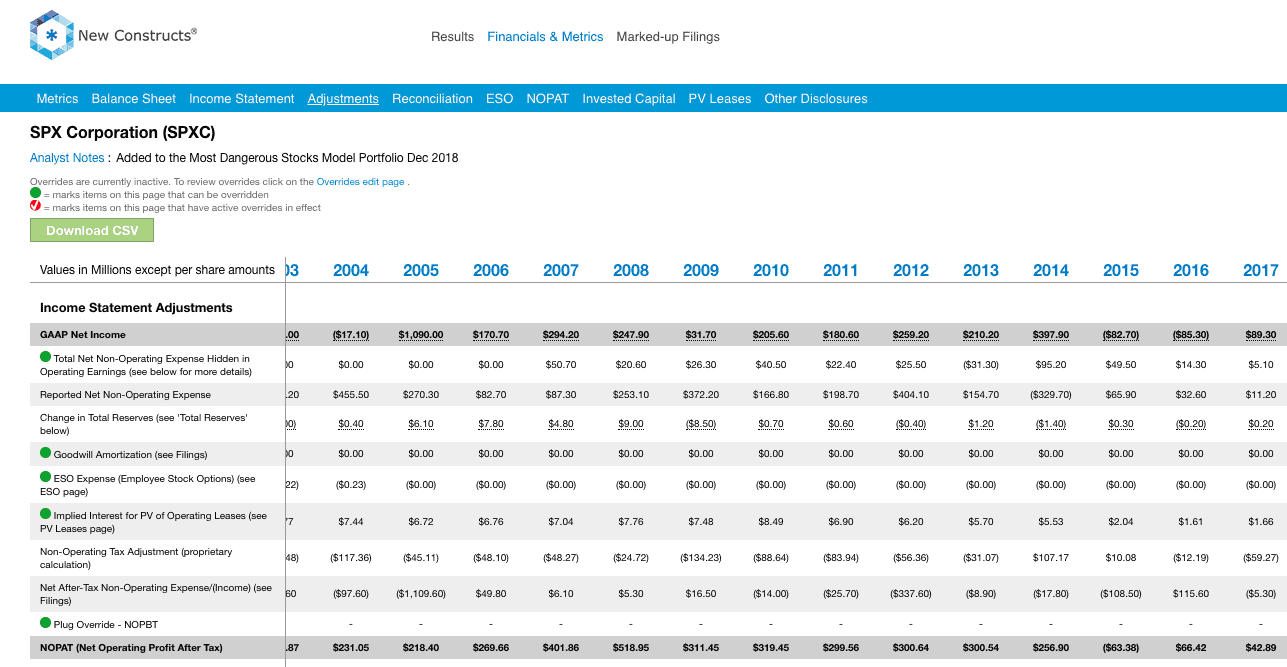The image size is (1287, 667).
Task: Click GAAP Net Income 2004 value ($17.10)
Action: click(x=351, y=335)
